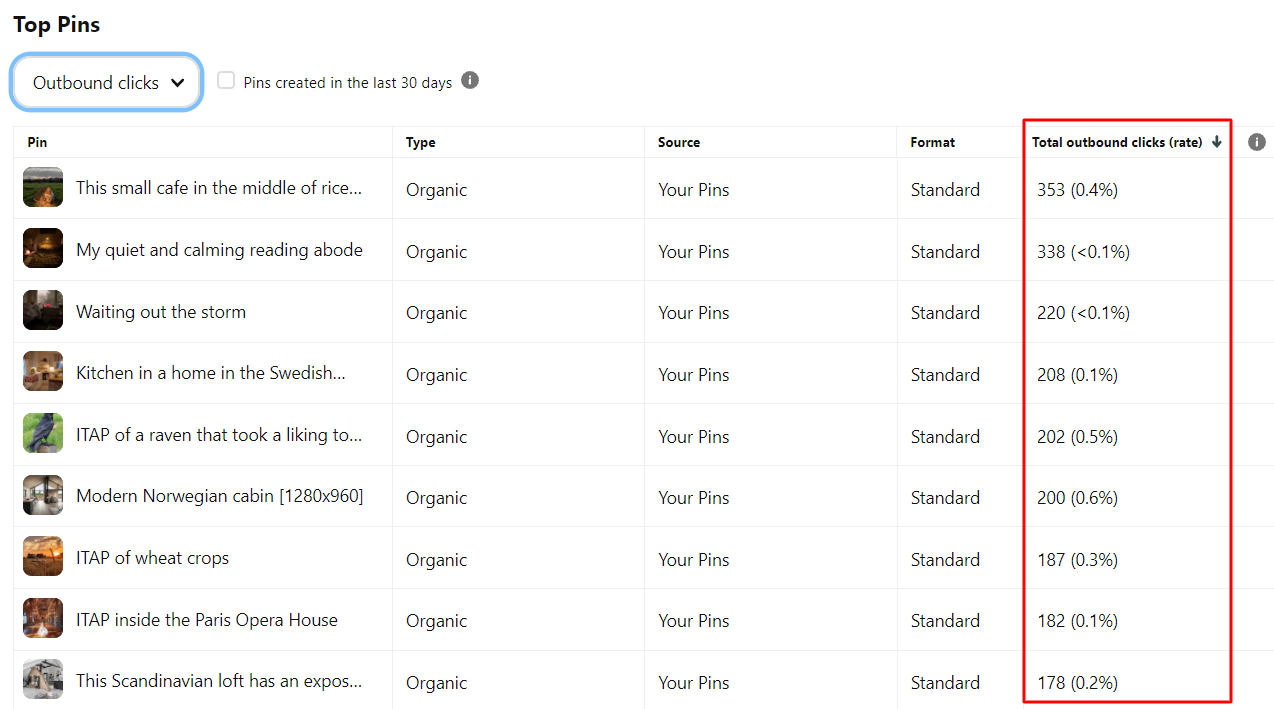Open the wheat crops pin thumbnail
The height and width of the screenshot is (709, 1274).
[x=43, y=557]
